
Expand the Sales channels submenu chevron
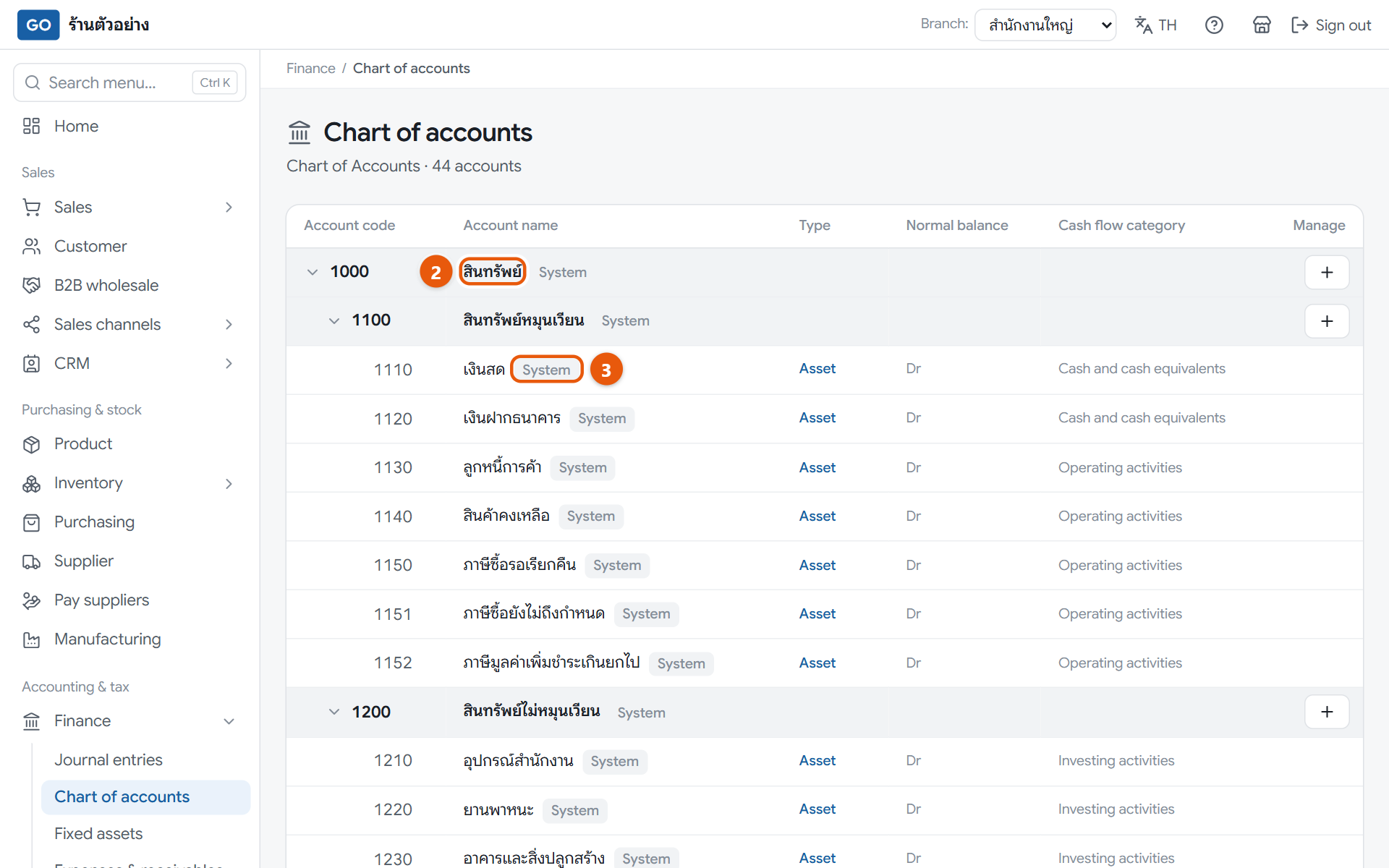click(x=229, y=325)
